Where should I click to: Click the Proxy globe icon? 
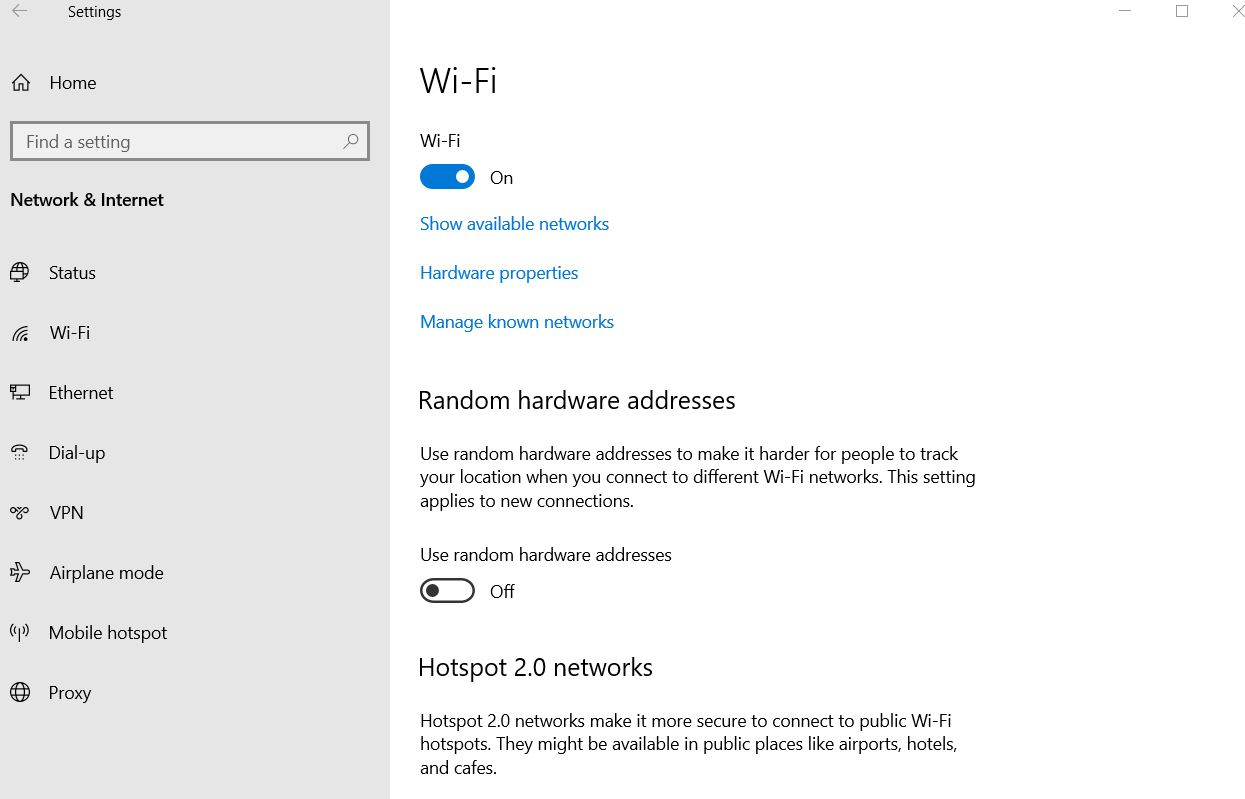point(20,692)
